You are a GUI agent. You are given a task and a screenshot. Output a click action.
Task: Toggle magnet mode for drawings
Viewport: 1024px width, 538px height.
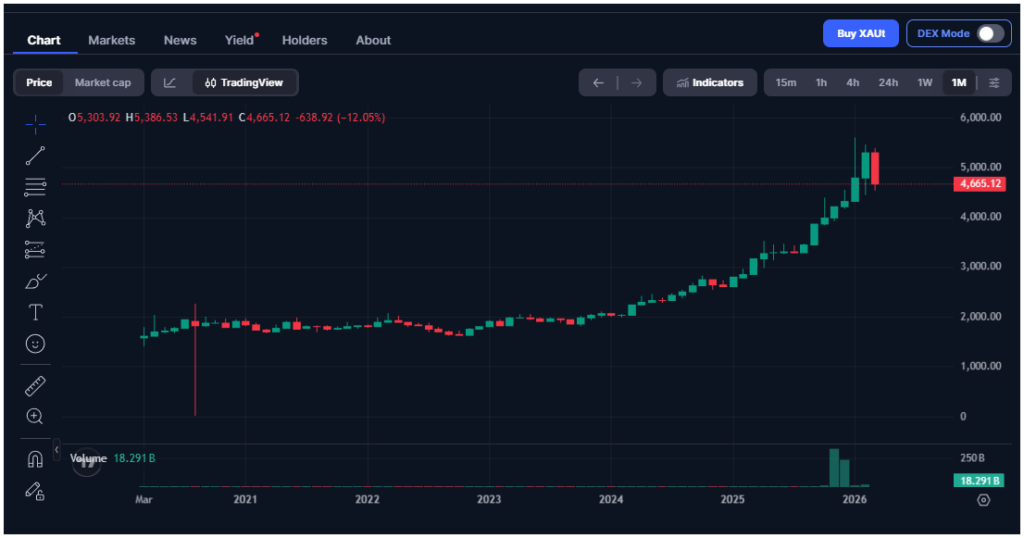pos(35,459)
